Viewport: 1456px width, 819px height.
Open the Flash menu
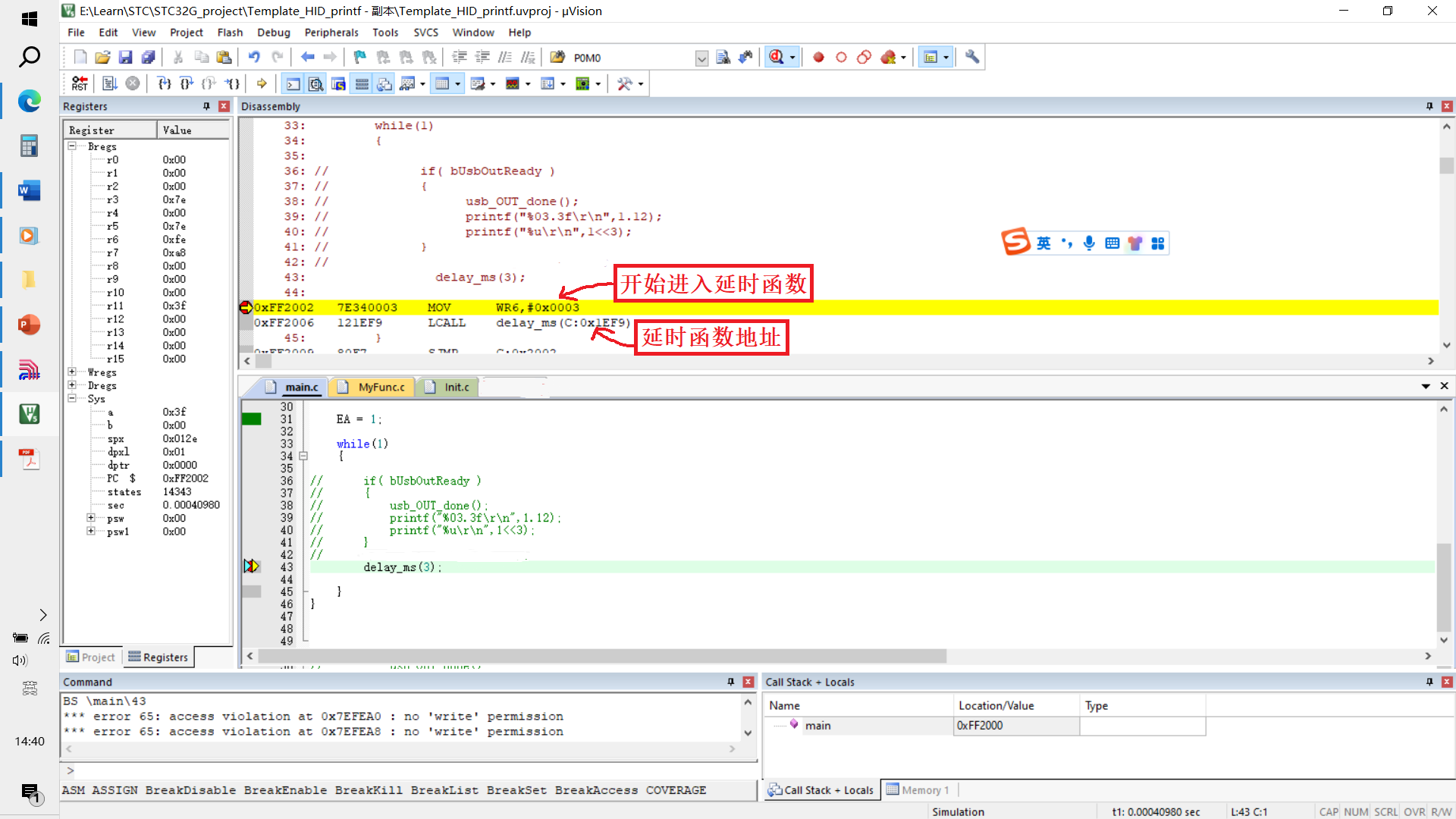coord(230,32)
